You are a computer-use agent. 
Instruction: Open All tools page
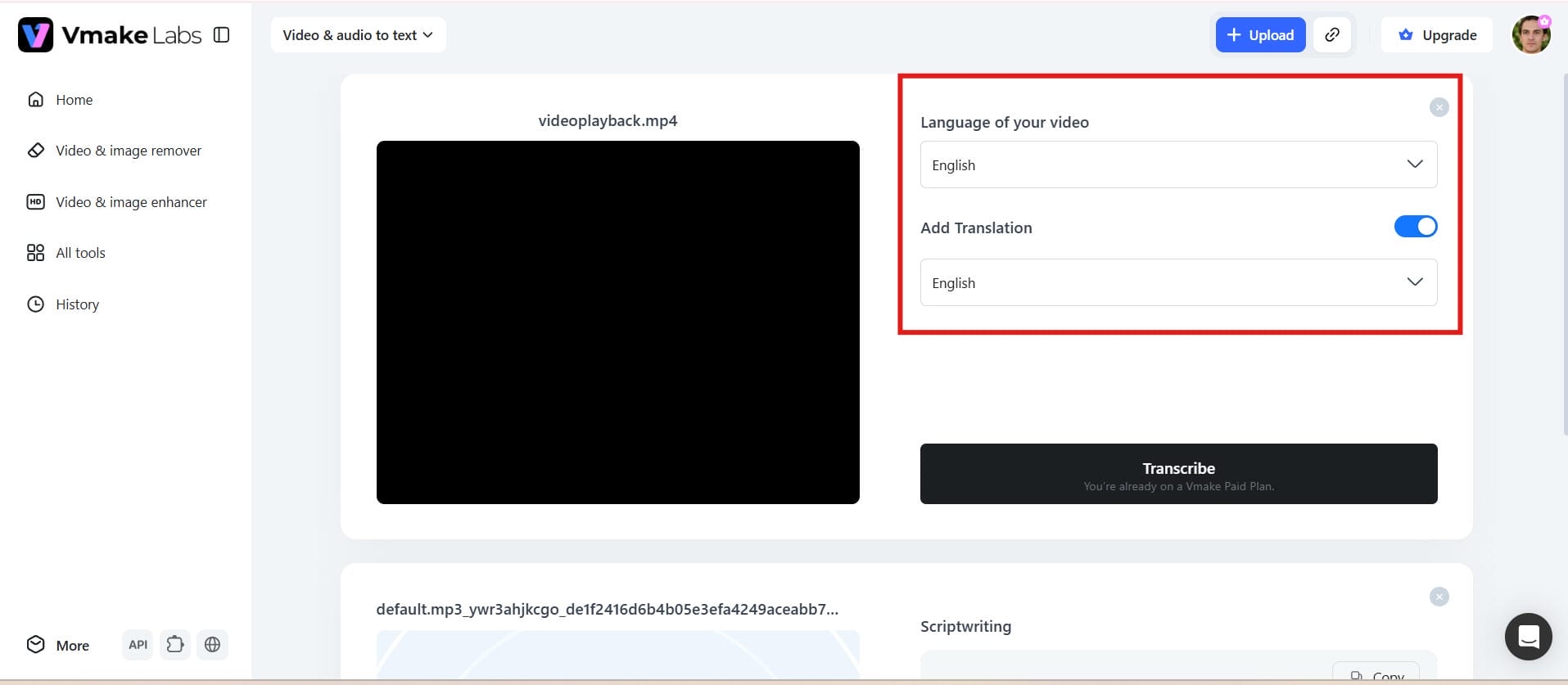point(66,253)
